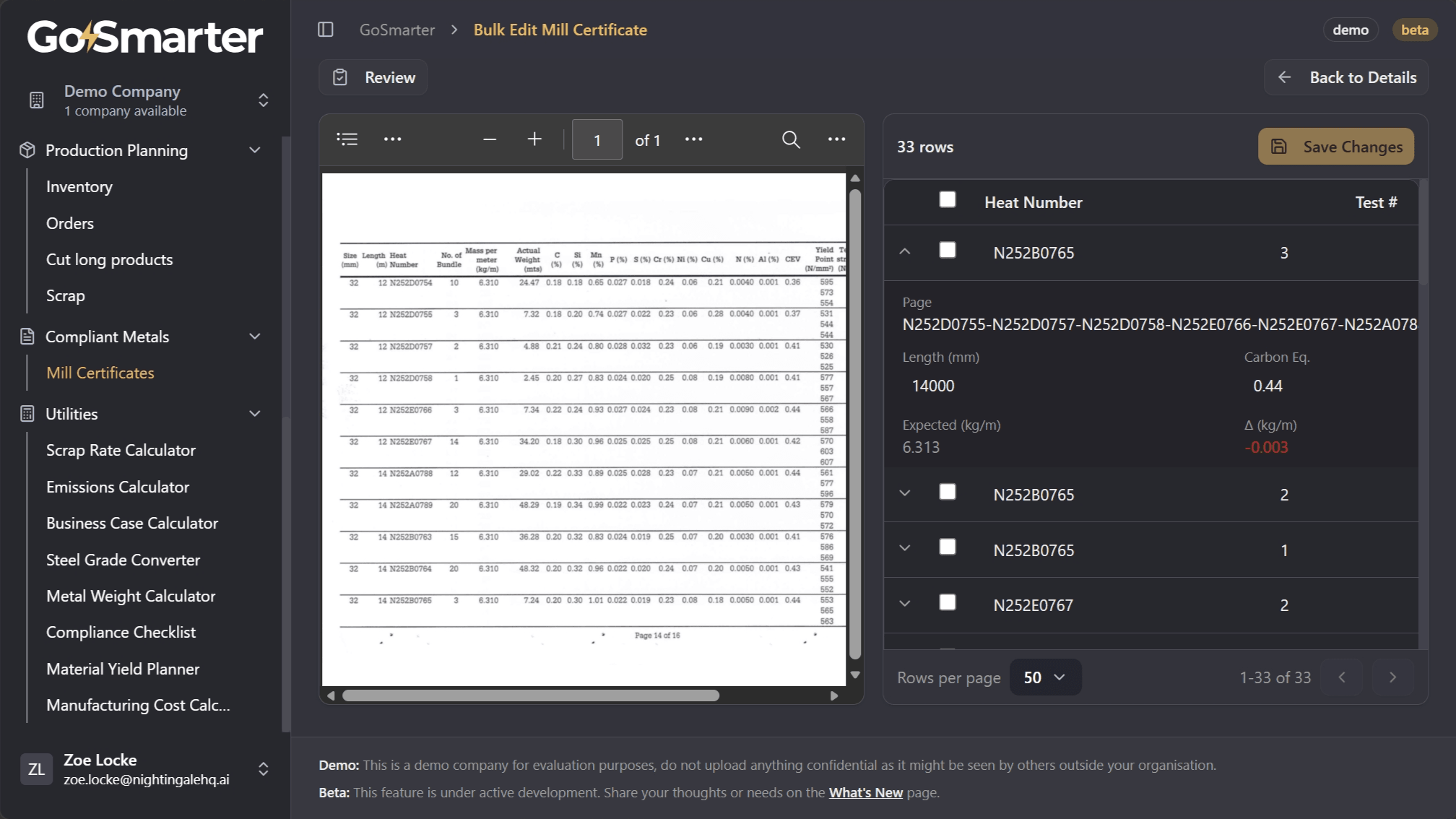The height and width of the screenshot is (819, 1456).
Task: Open the rows per page dropdown
Action: tap(1045, 677)
